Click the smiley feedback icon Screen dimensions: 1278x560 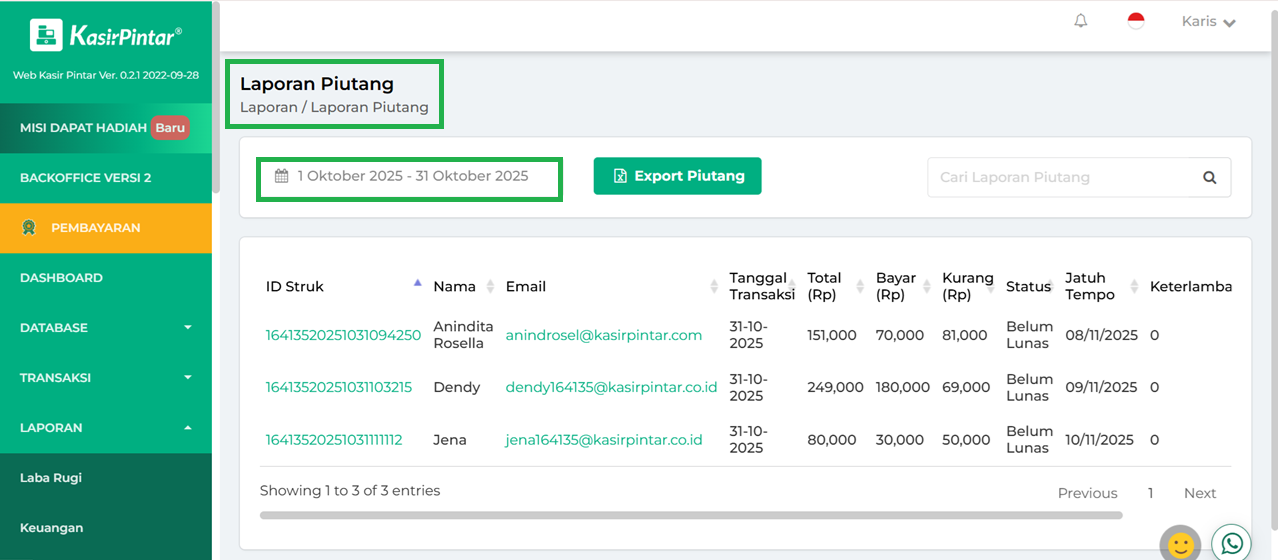pyautogui.click(x=1180, y=545)
